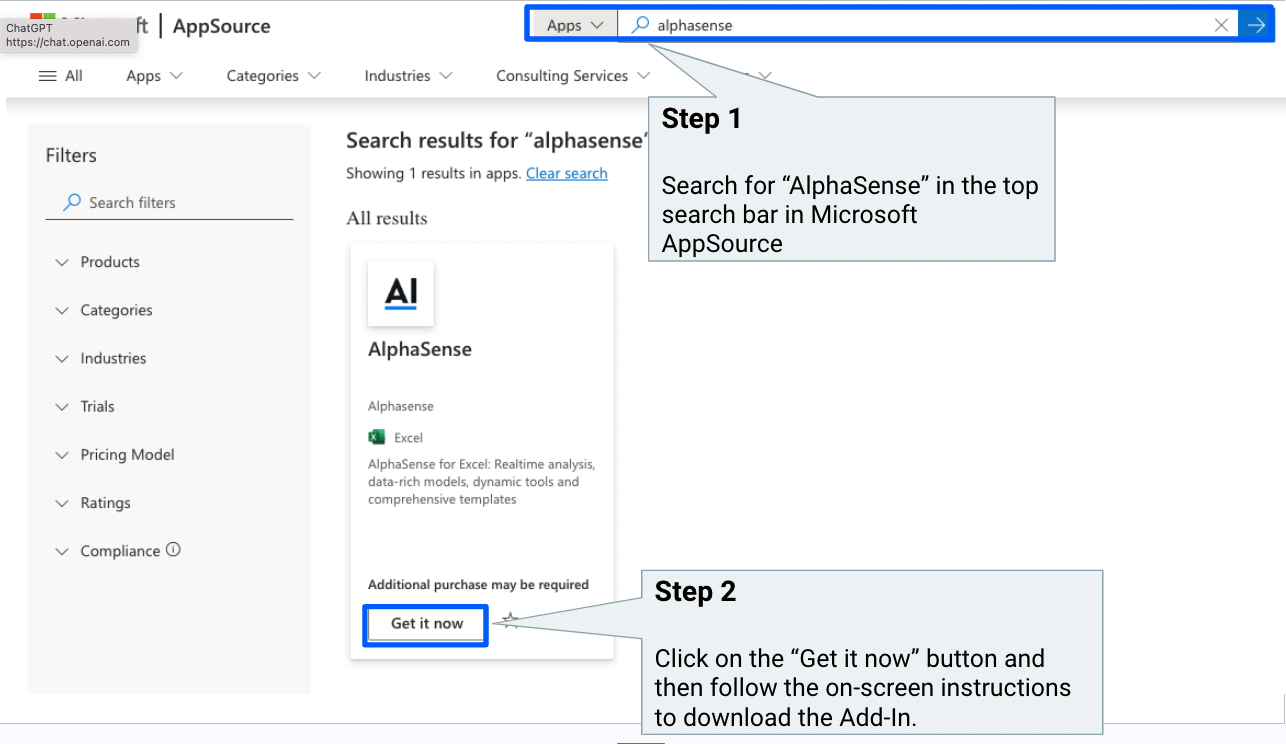Viewport: 1286px width, 744px height.
Task: Expand the Industries navigation menu
Action: click(x=408, y=76)
